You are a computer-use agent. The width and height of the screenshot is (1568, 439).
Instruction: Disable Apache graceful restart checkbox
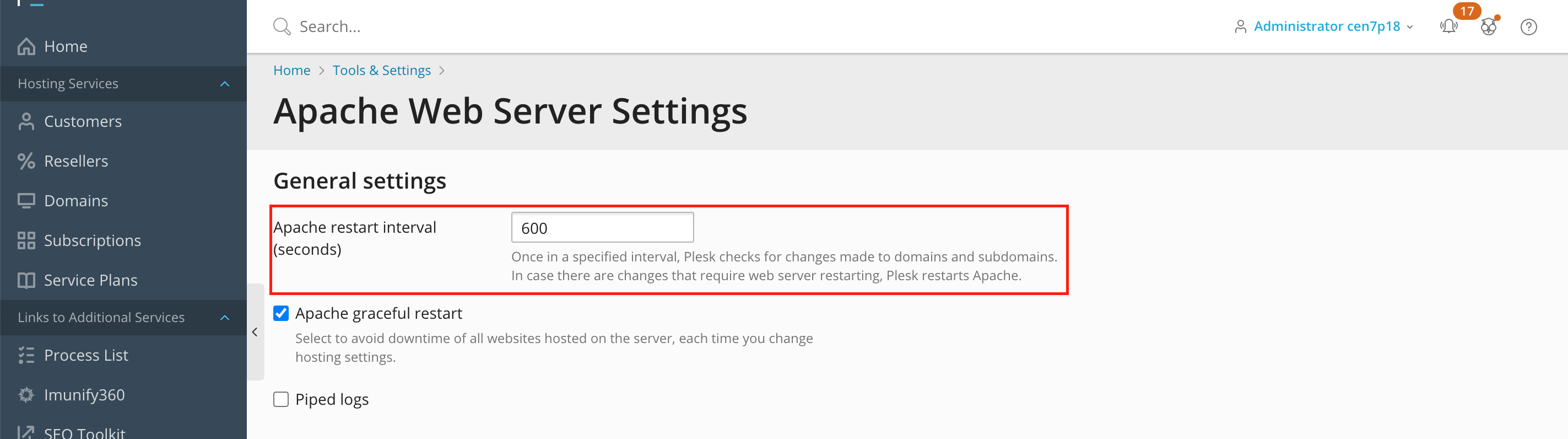click(x=280, y=313)
